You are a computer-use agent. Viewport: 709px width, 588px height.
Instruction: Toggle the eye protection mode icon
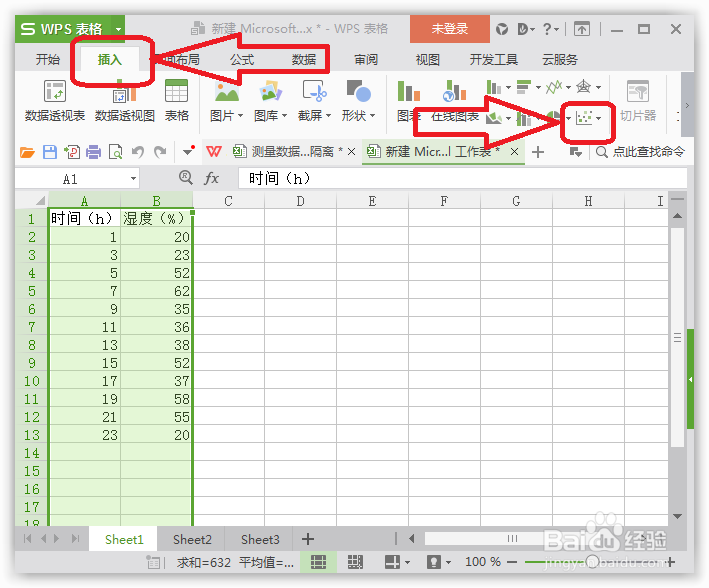[x=434, y=562]
